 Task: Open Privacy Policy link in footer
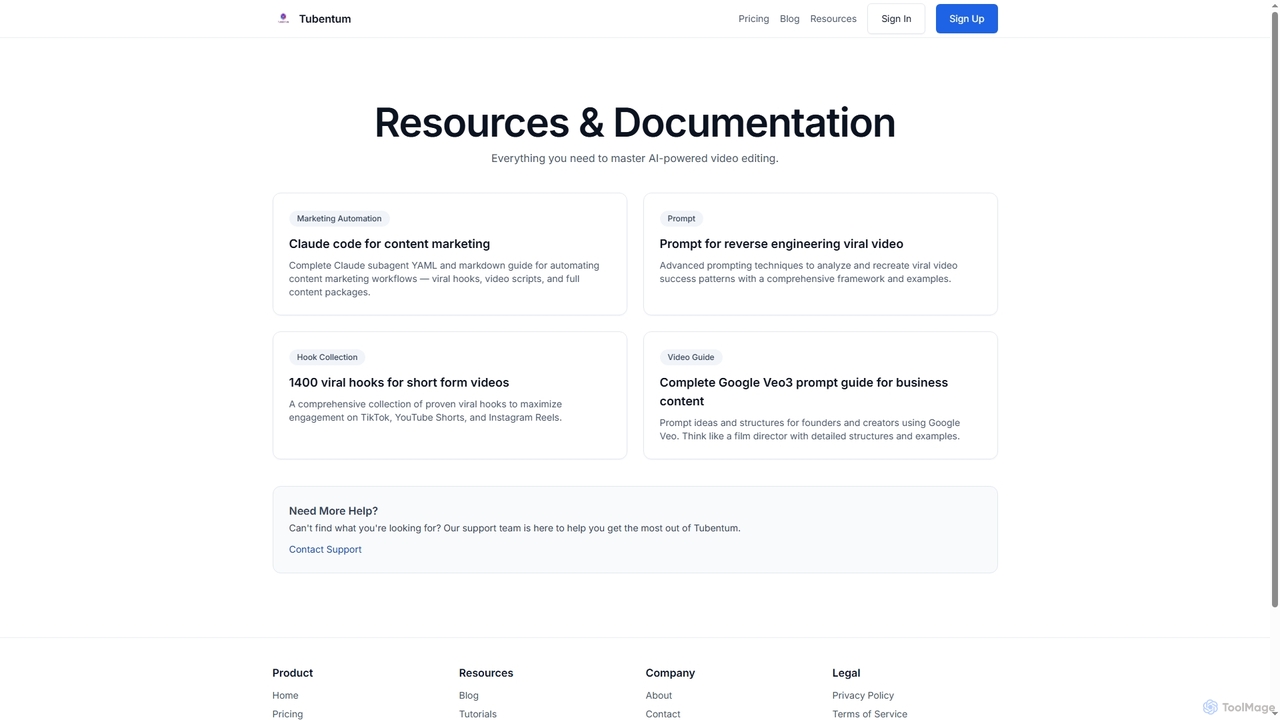863,696
